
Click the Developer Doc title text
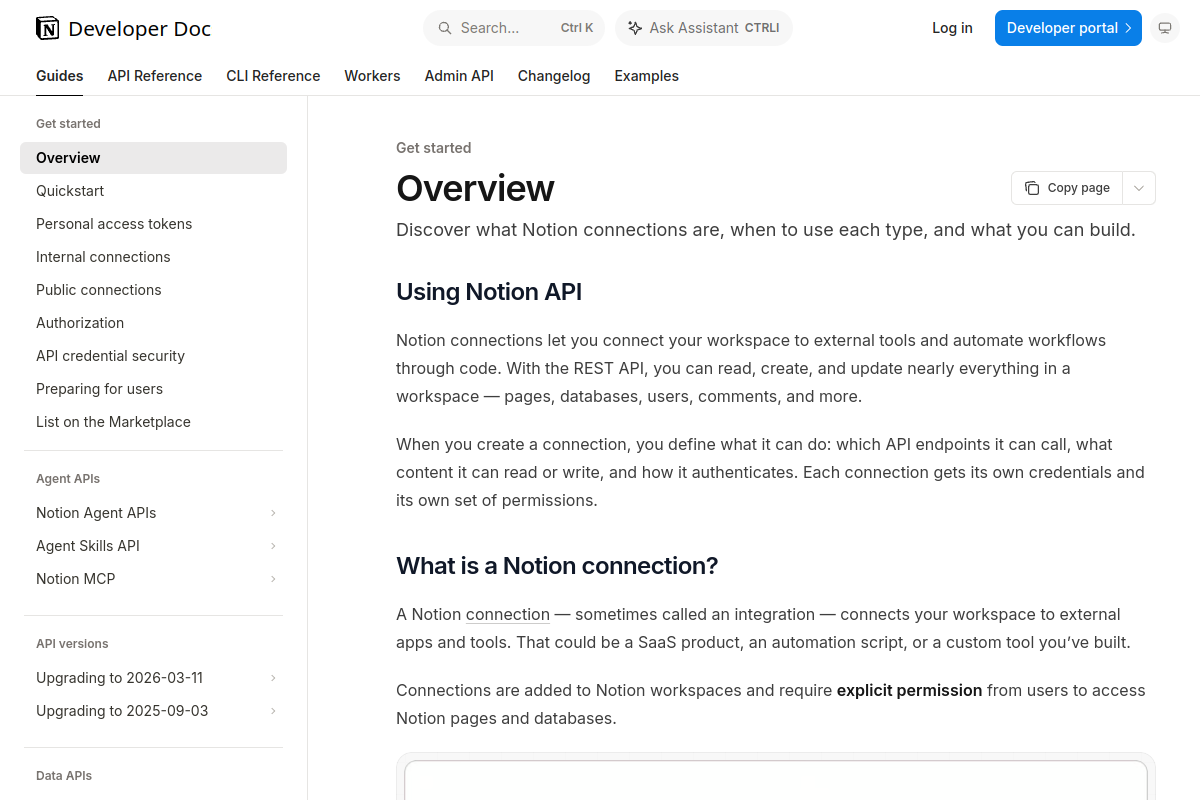[140, 29]
